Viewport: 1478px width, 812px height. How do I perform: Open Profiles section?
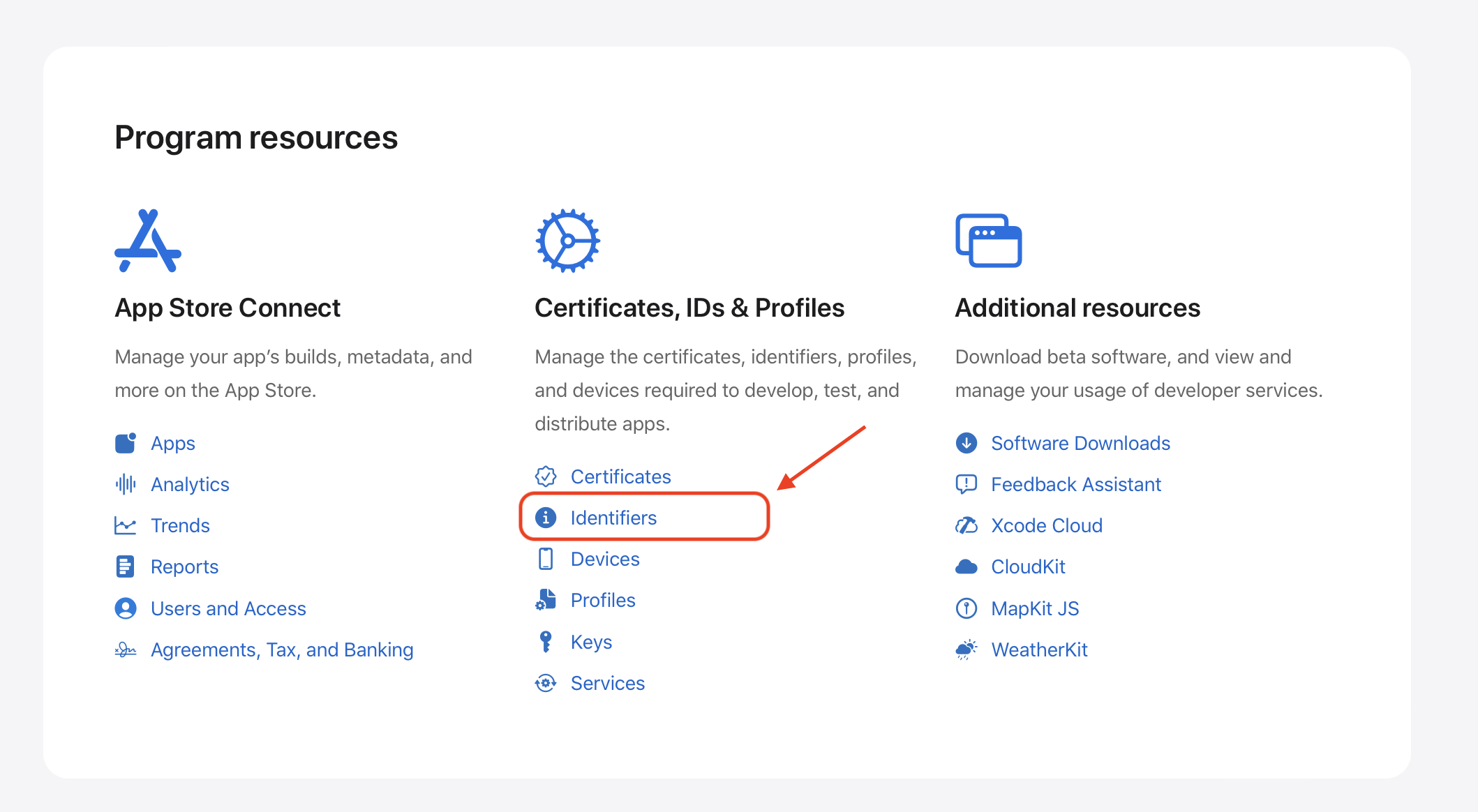[x=603, y=600]
